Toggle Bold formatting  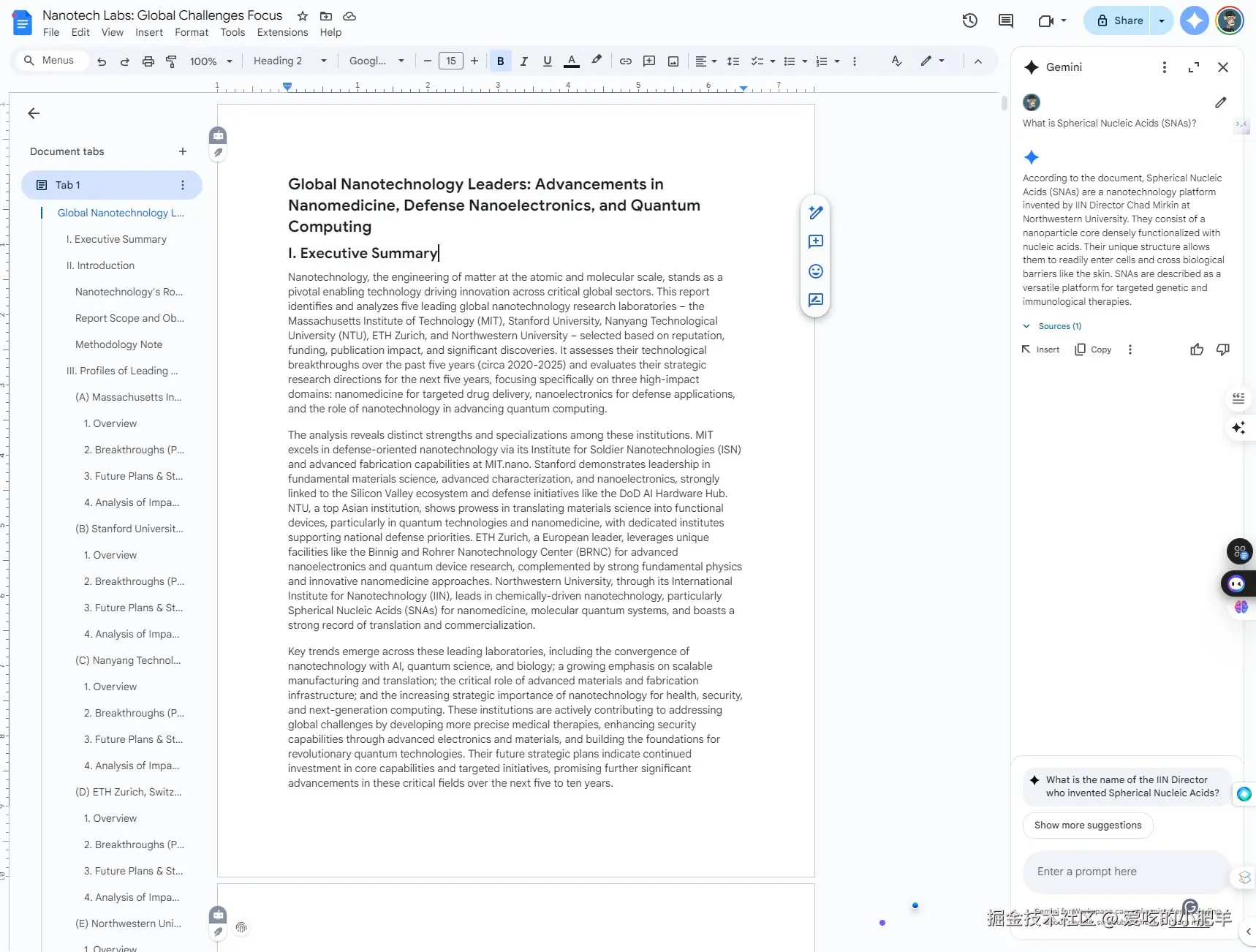(x=501, y=61)
